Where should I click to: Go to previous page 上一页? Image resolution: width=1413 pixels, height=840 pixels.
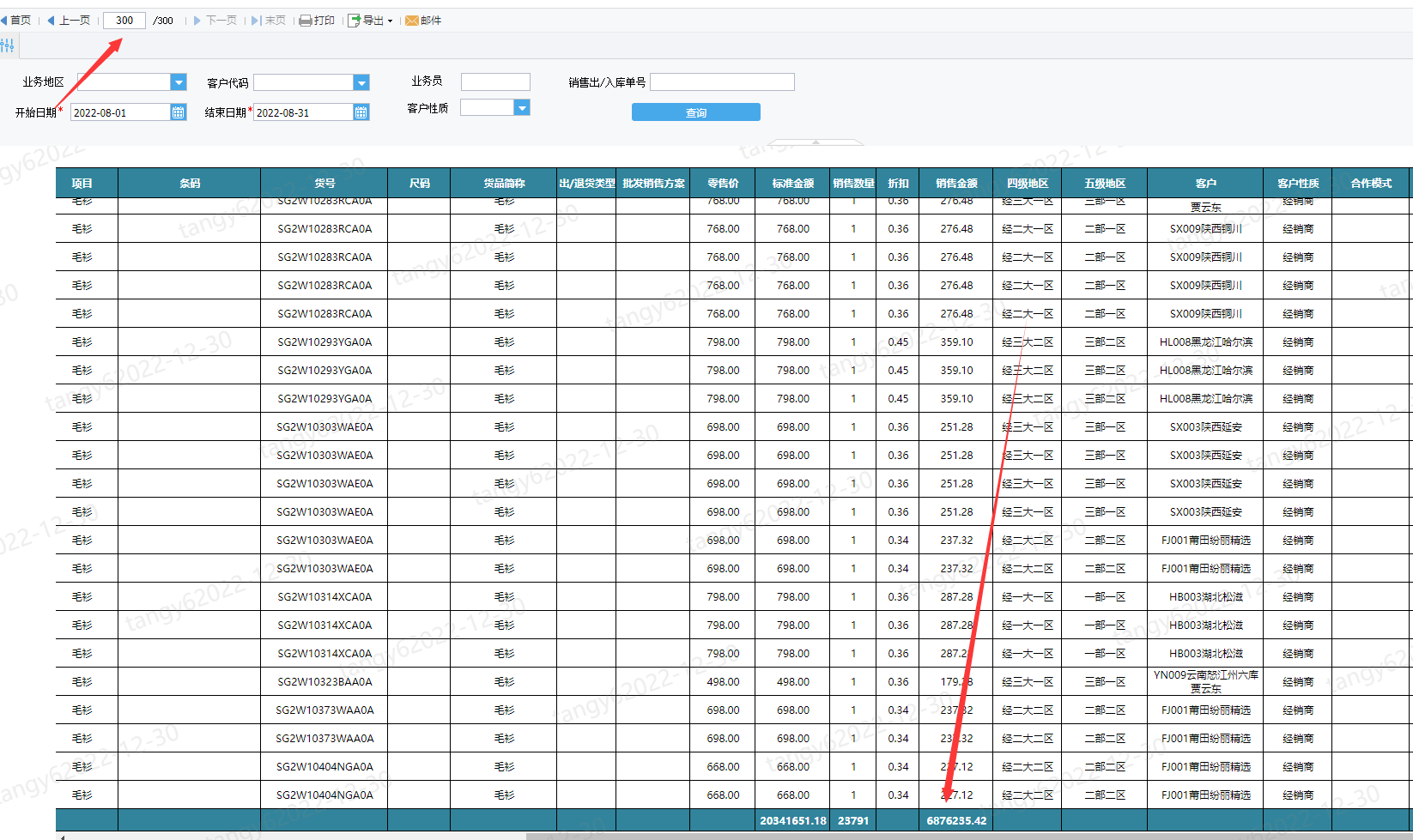69,21
